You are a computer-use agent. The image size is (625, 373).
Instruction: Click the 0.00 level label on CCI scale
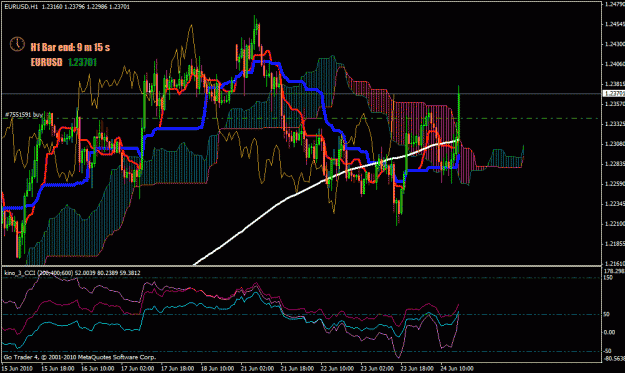[x=609, y=332]
